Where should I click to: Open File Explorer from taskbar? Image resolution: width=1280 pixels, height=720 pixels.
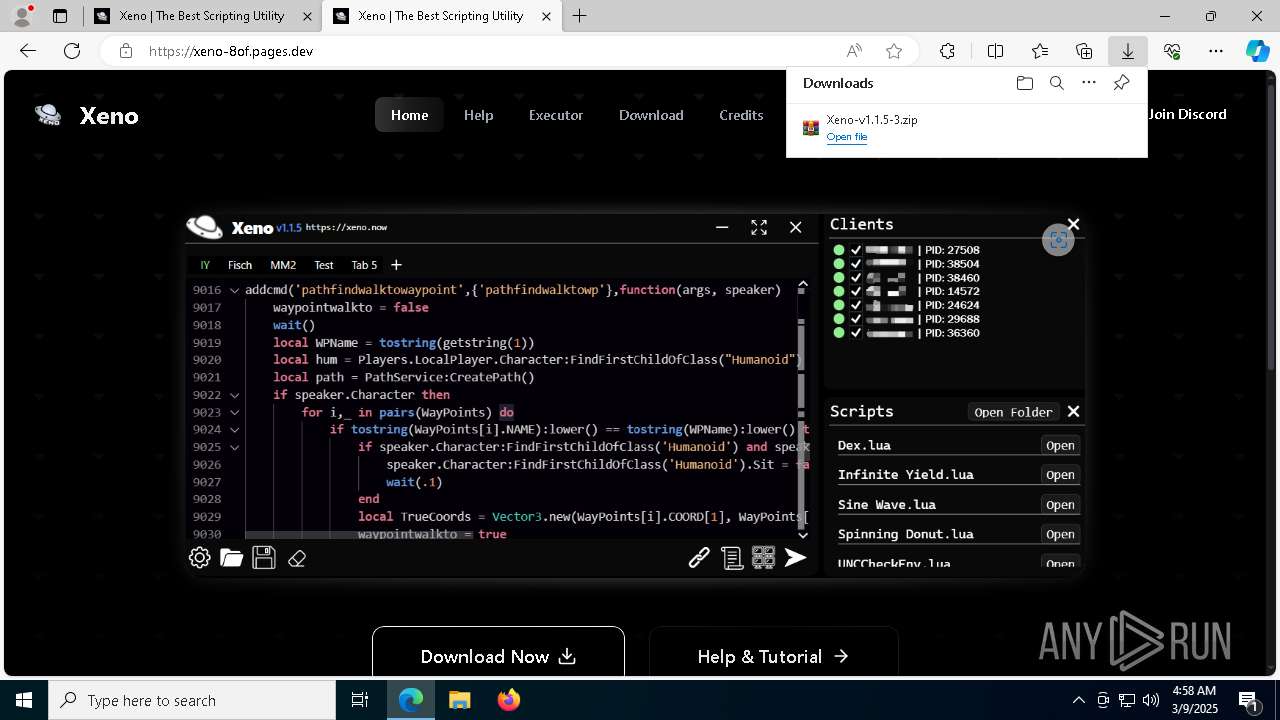460,701
